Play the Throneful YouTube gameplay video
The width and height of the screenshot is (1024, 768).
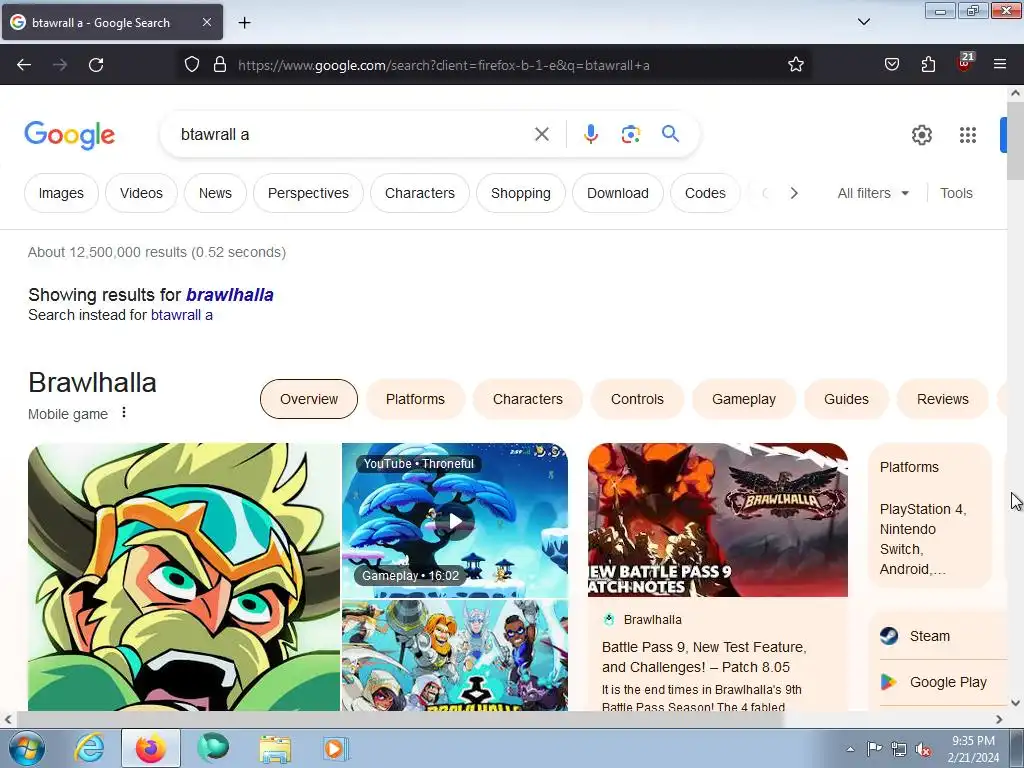[455, 520]
